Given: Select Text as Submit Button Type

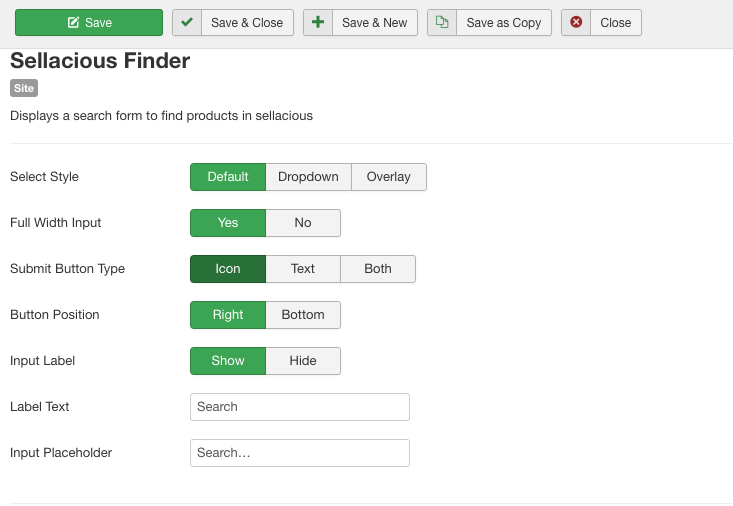Looking at the screenshot, I should click(x=303, y=269).
